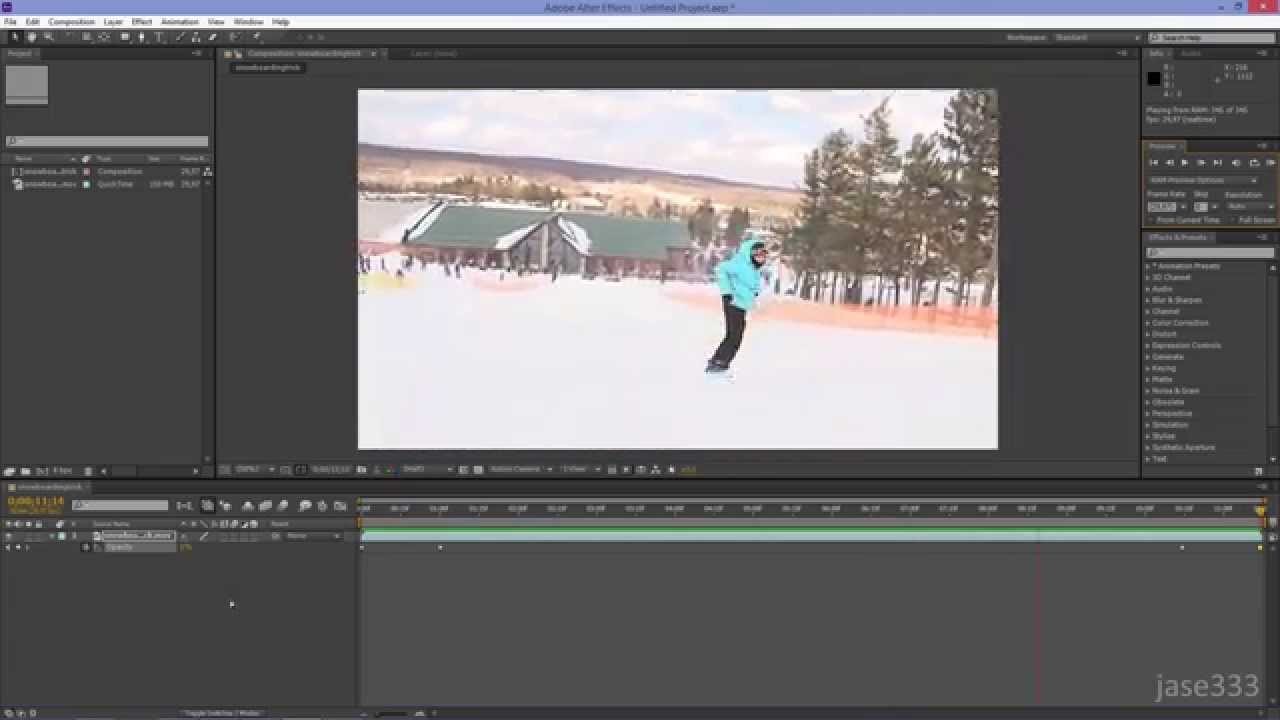The width and height of the screenshot is (1280, 720).
Task: Select the Zoom magnifier tool
Action: click(47, 37)
